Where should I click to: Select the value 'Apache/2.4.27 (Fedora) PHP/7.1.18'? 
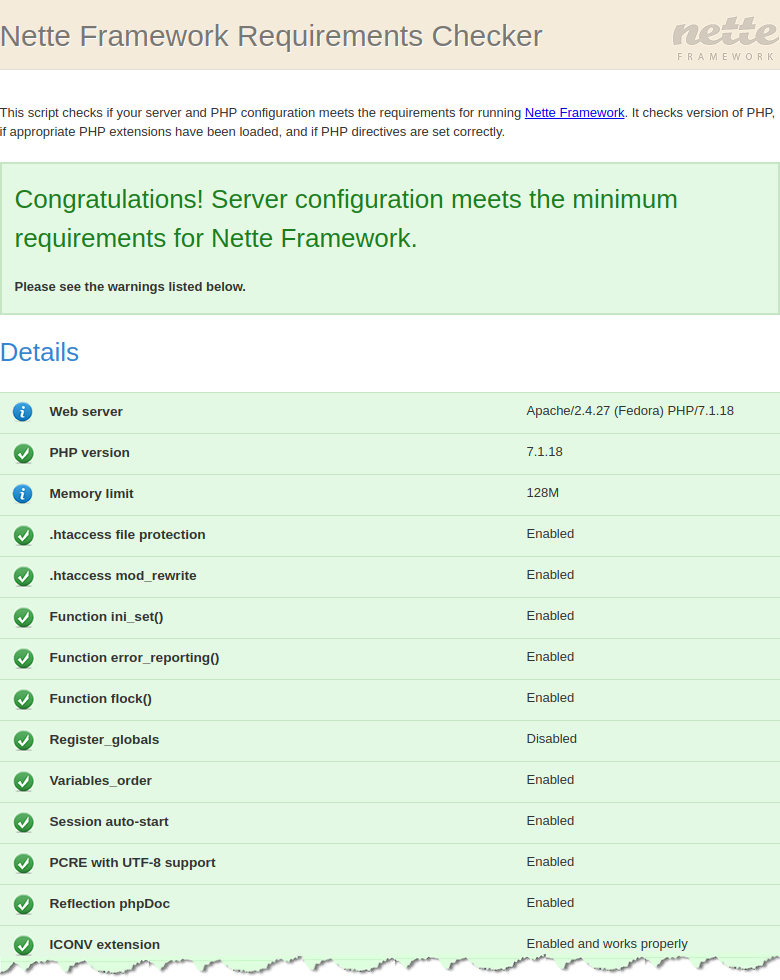point(630,411)
